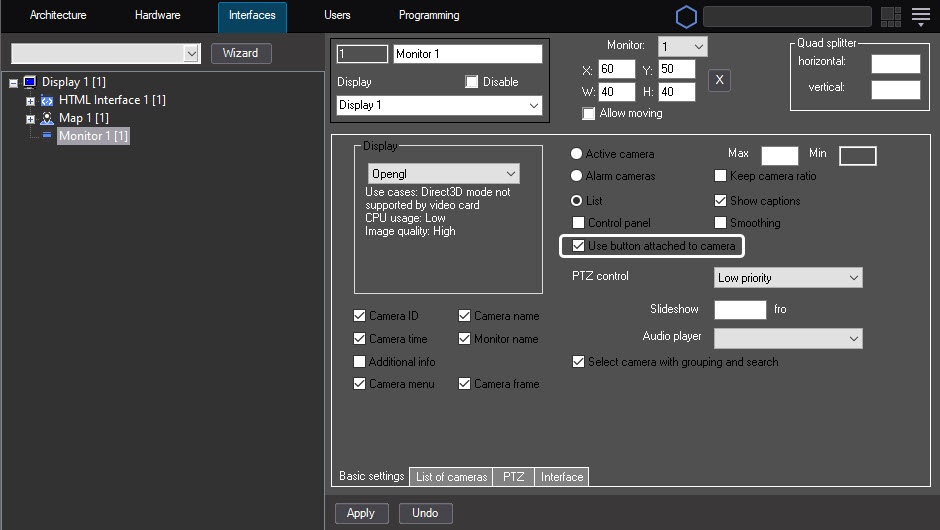
Task: Open the PTZ control priority dropdown
Action: tap(788, 278)
